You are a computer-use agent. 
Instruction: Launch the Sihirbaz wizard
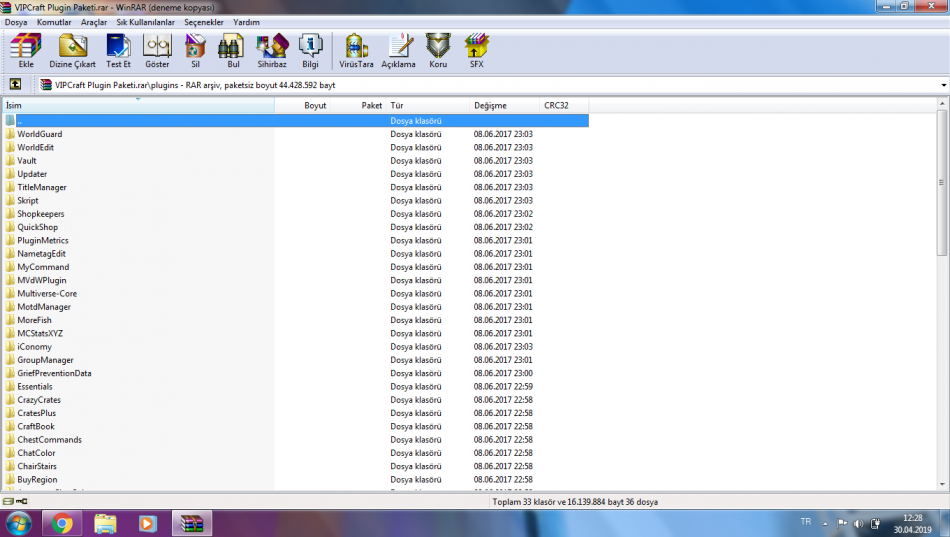coord(272,51)
